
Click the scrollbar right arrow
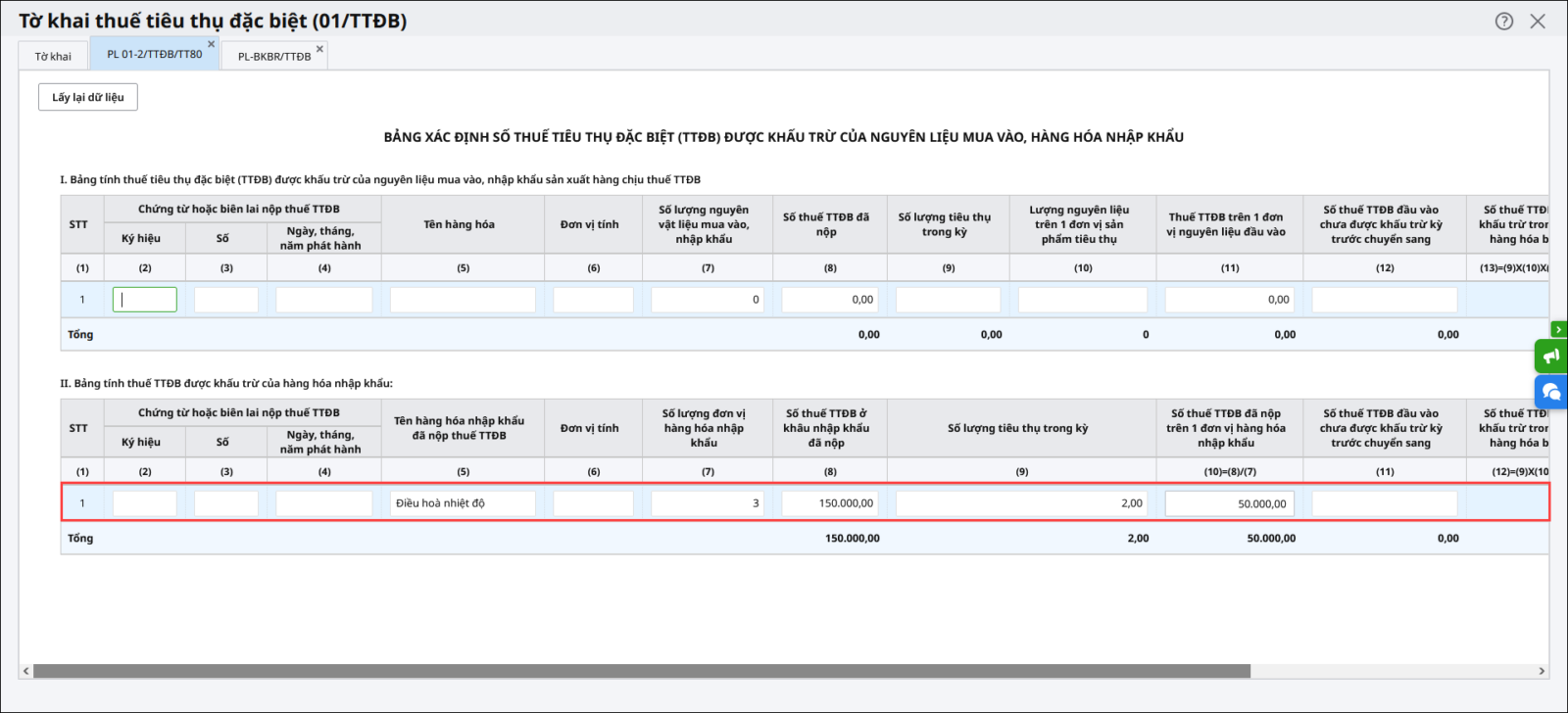tap(1542, 671)
